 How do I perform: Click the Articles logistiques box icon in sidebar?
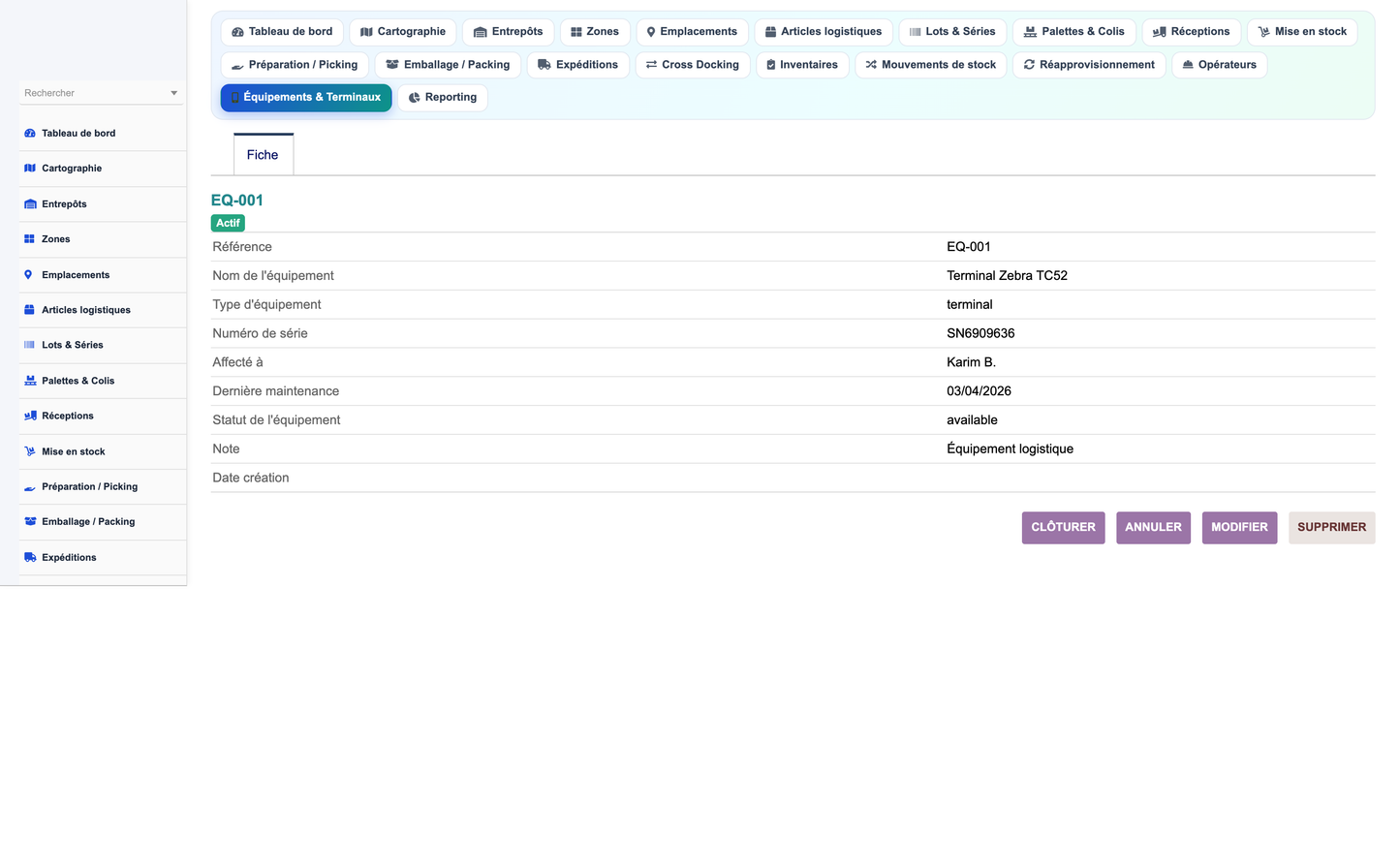pyautogui.click(x=30, y=310)
